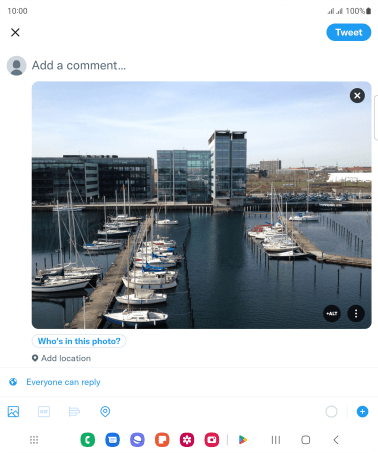378x453 pixels.
Task: Open the attached marina photo preview
Action: (201, 205)
